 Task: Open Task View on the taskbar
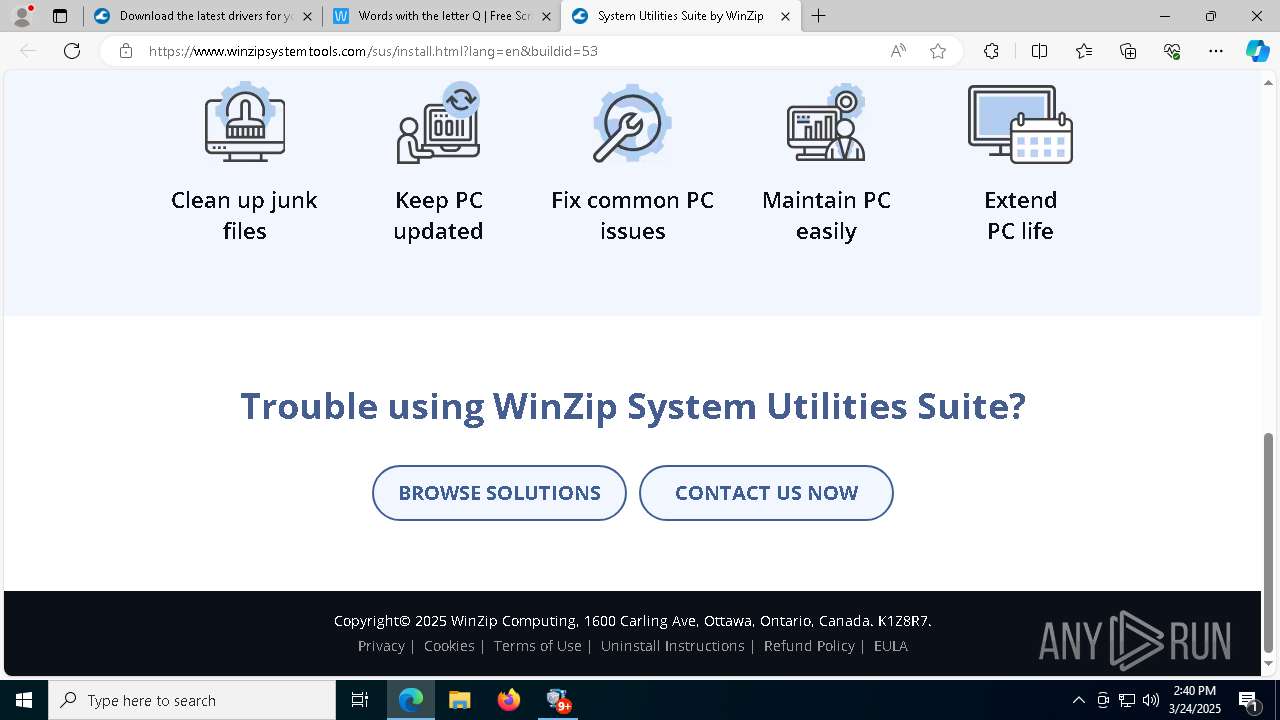point(360,700)
